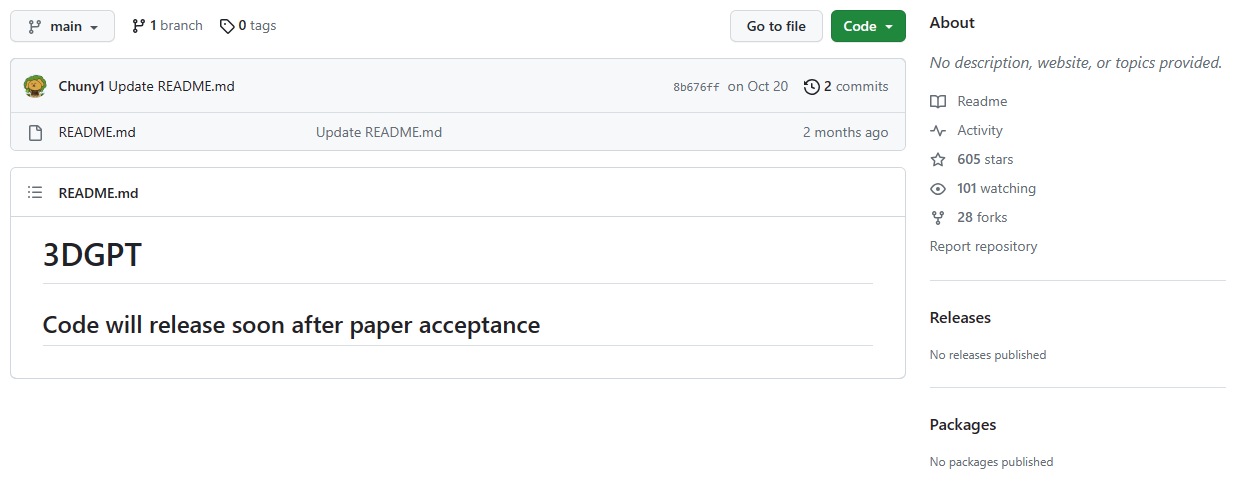Click the eye icon beside 101 watching
The image size is (1248, 485).
pyautogui.click(x=938, y=189)
